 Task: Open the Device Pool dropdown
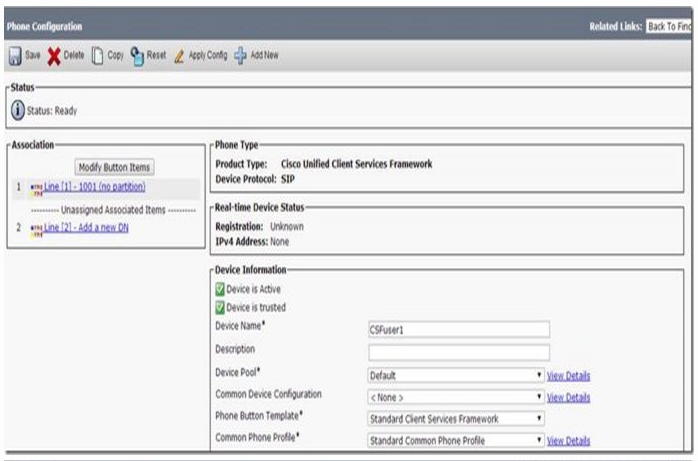click(x=456, y=375)
